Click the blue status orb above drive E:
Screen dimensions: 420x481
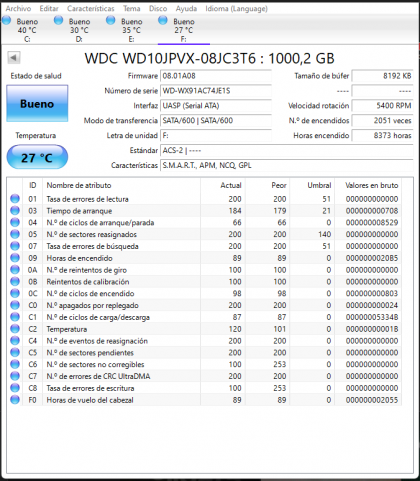pyautogui.click(x=111, y=20)
